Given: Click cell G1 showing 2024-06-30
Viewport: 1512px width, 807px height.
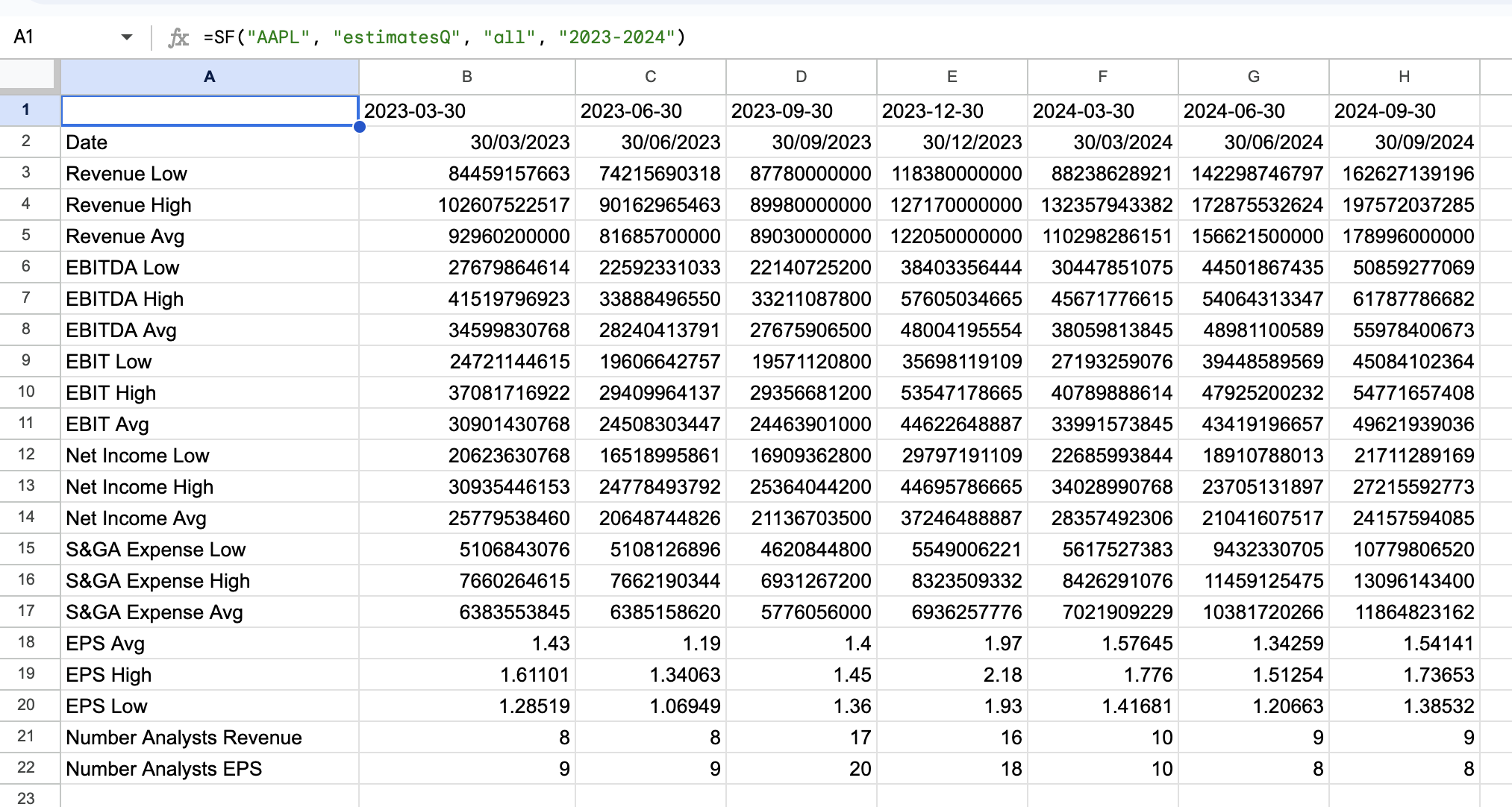Looking at the screenshot, I should coord(1254,110).
